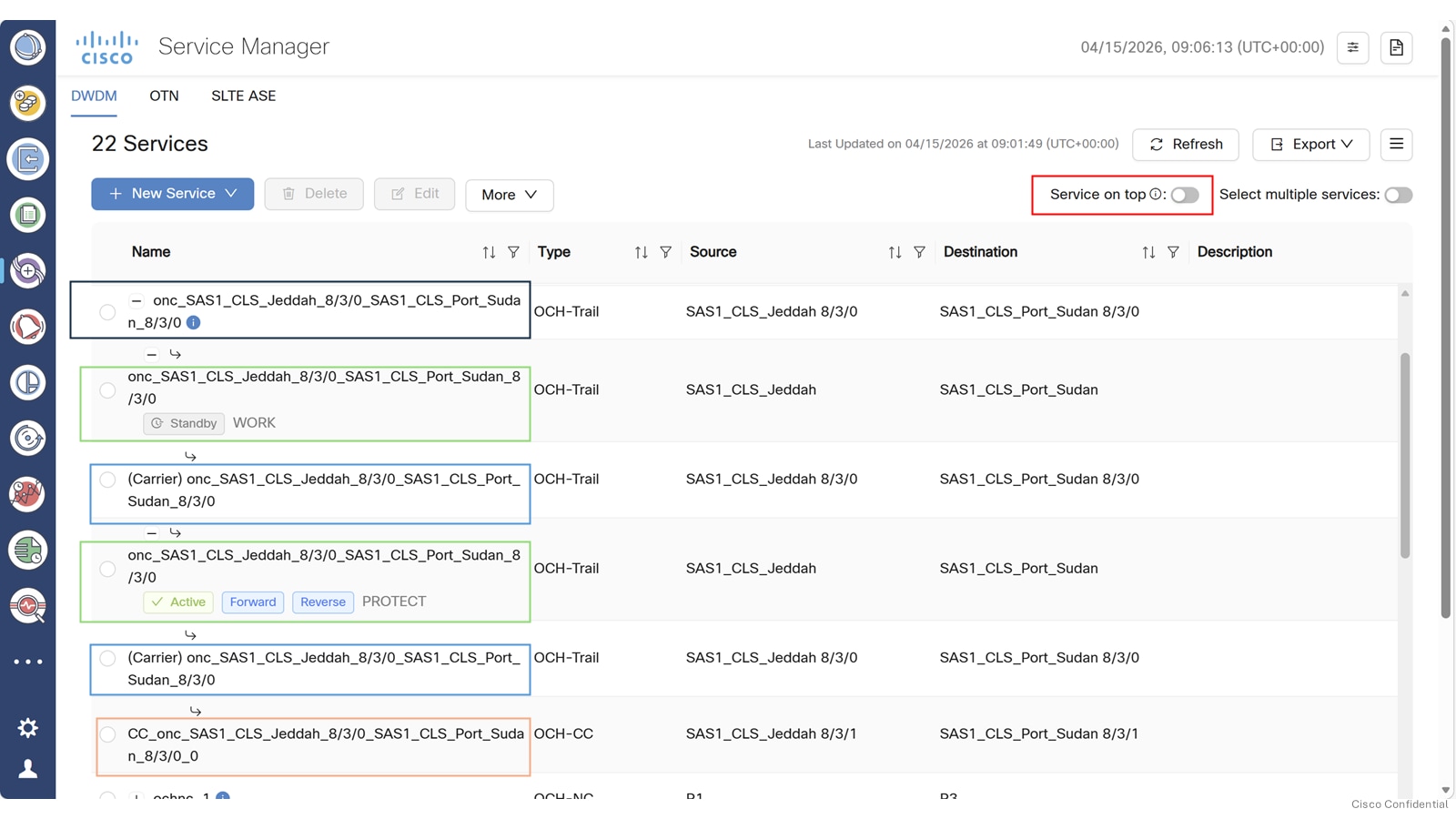Click the user profile icon in the sidebar
The height and width of the screenshot is (819, 1456).
coord(27,767)
